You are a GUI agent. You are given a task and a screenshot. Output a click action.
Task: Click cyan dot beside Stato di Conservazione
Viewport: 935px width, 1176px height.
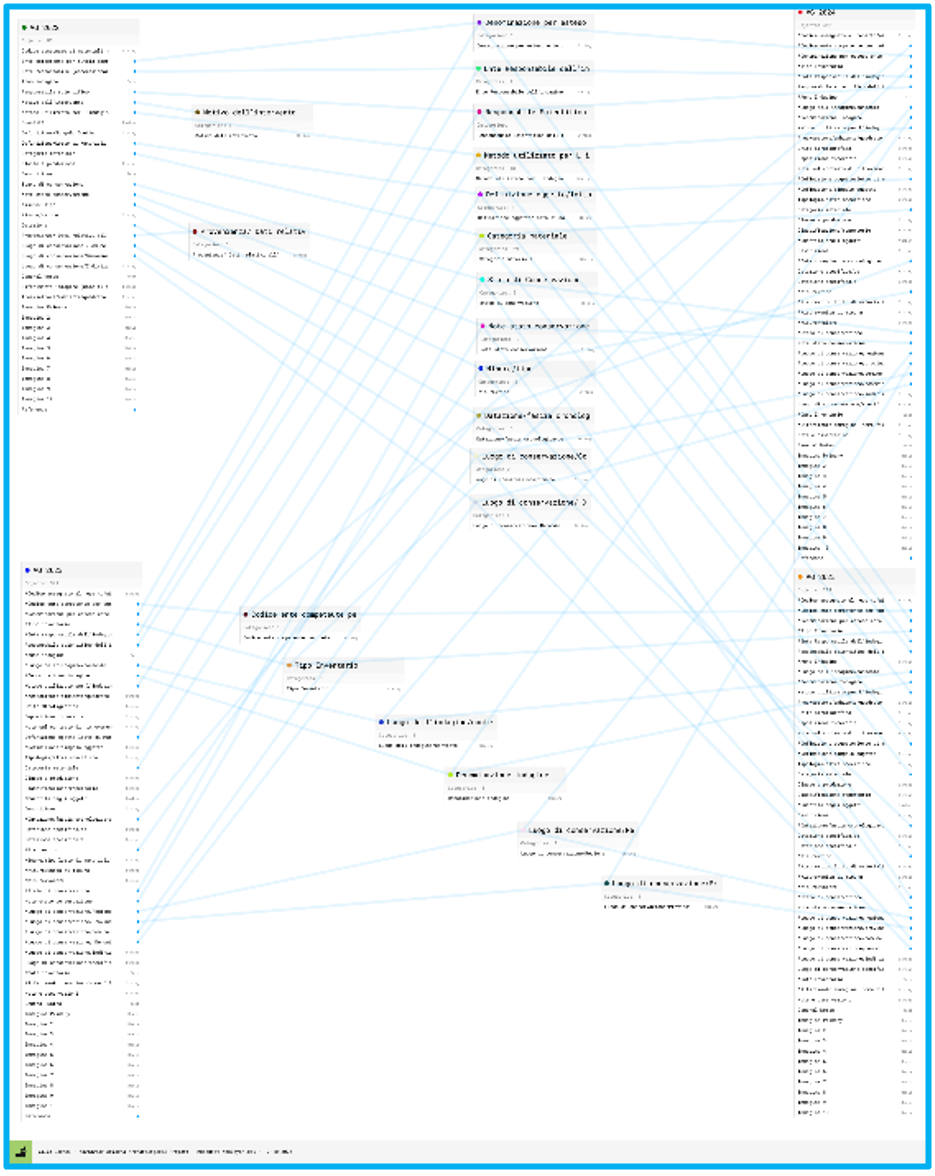[x=481, y=280]
